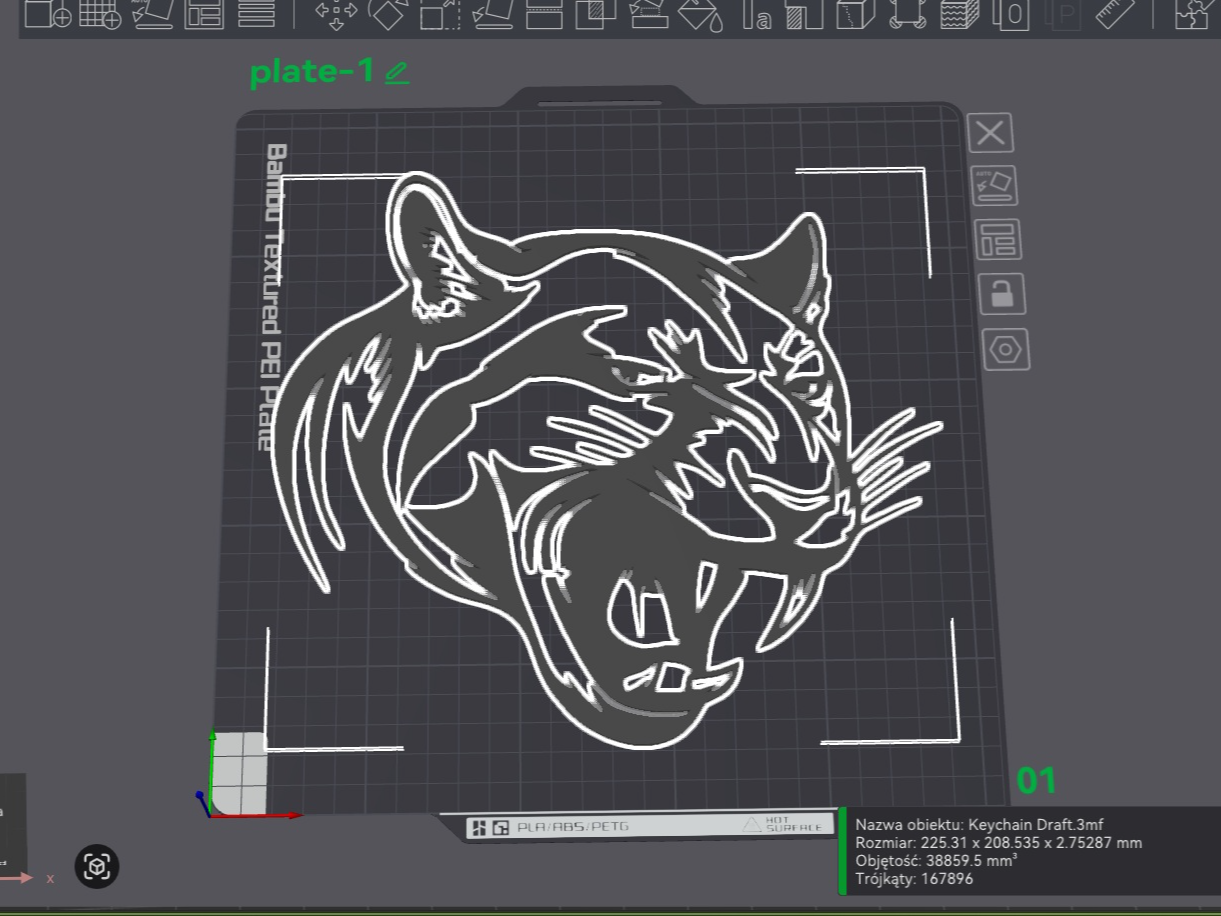Click the plate-1 title label

pos(312,71)
